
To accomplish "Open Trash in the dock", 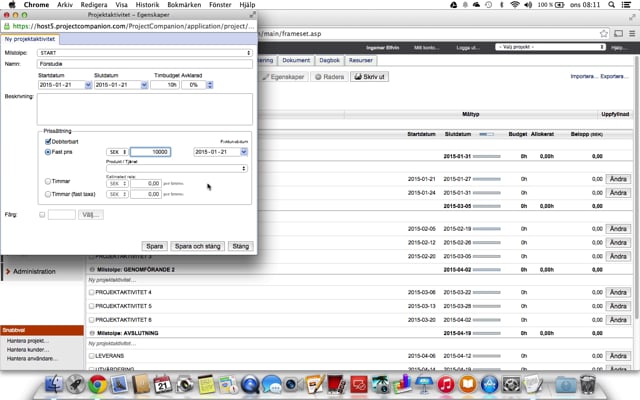I will pos(587,384).
